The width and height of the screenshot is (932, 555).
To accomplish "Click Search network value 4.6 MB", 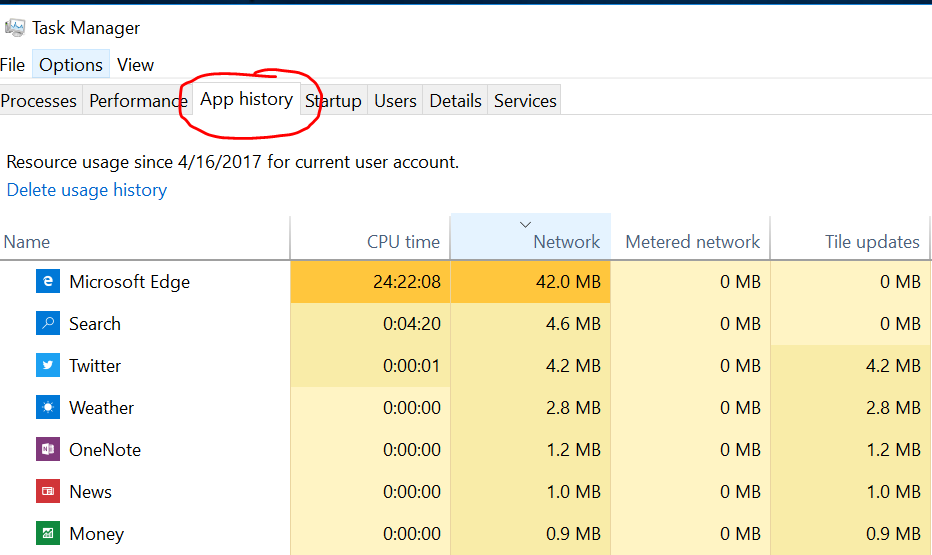I will pyautogui.click(x=573, y=323).
